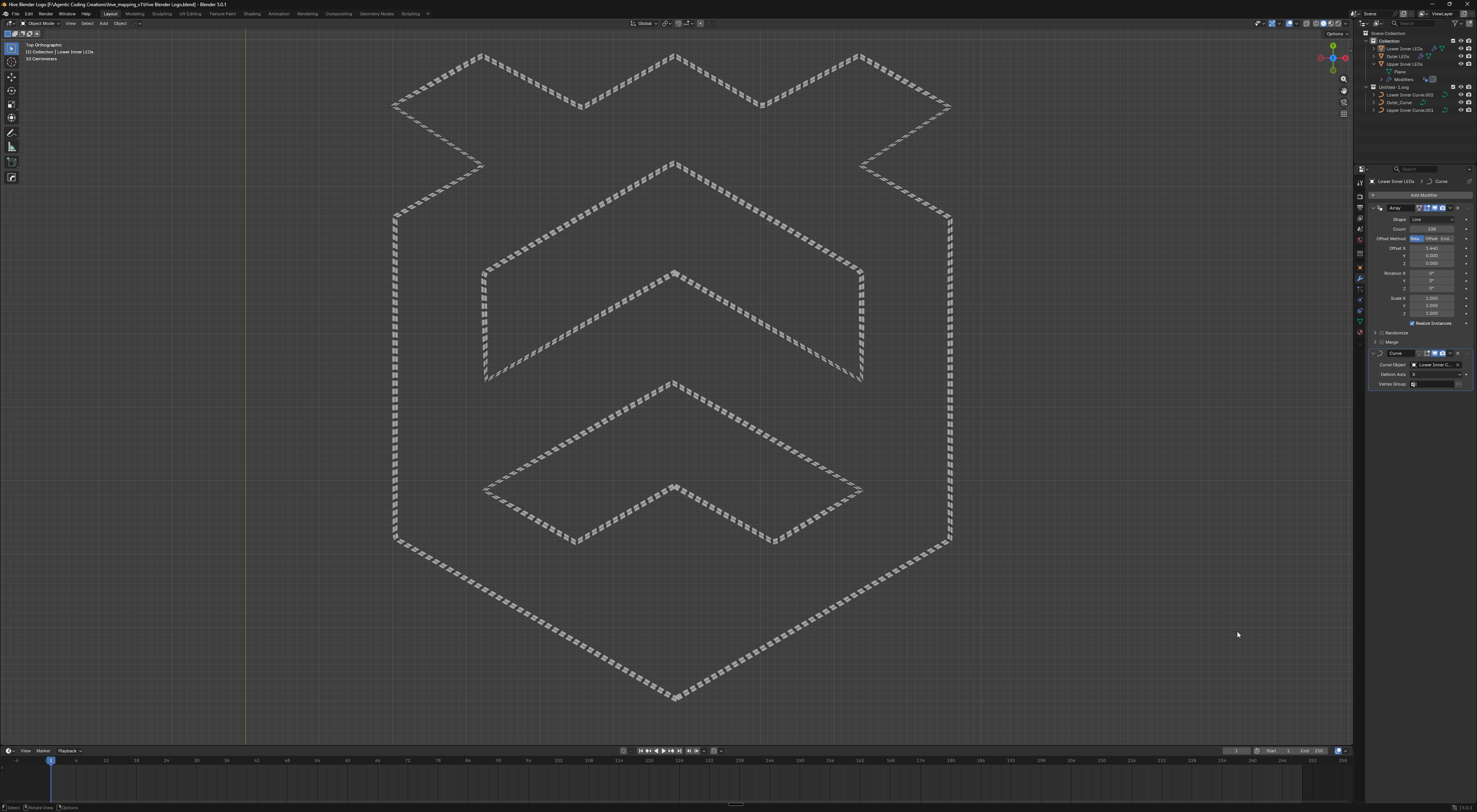Expand the Randomize subpanel
The image size is (1477, 812).
1375,333
